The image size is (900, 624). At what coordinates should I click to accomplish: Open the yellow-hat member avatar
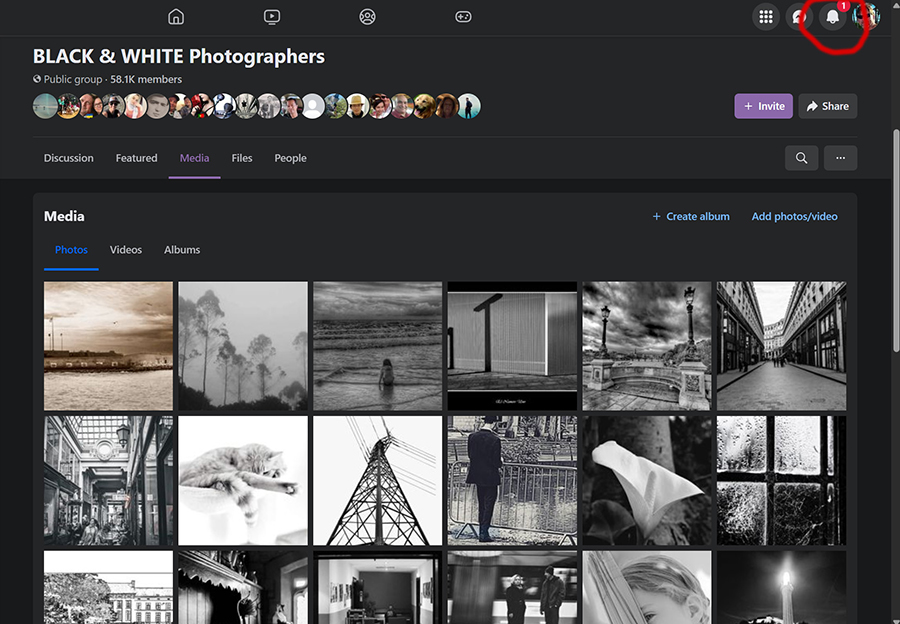point(357,106)
